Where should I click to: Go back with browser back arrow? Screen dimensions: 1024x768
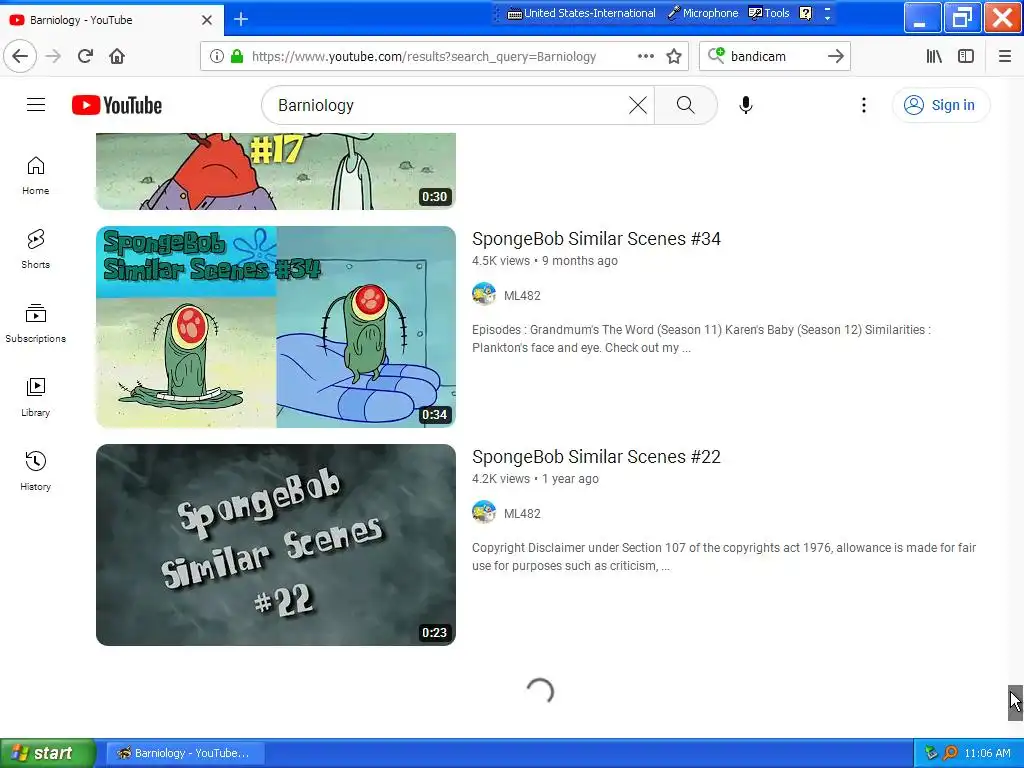20,56
